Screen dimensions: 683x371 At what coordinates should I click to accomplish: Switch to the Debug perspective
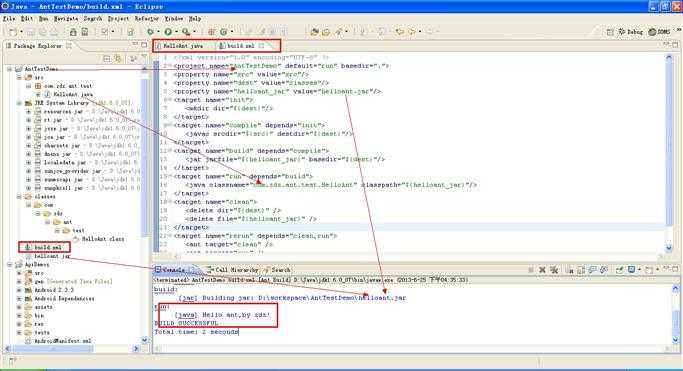point(631,32)
